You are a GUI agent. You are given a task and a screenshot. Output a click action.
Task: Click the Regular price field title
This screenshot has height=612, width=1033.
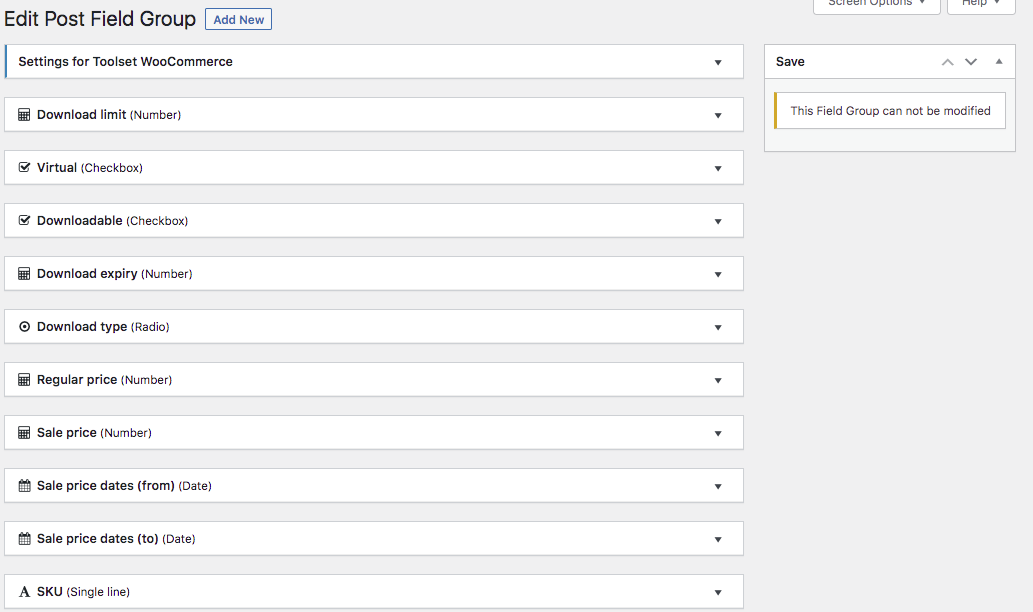77,380
